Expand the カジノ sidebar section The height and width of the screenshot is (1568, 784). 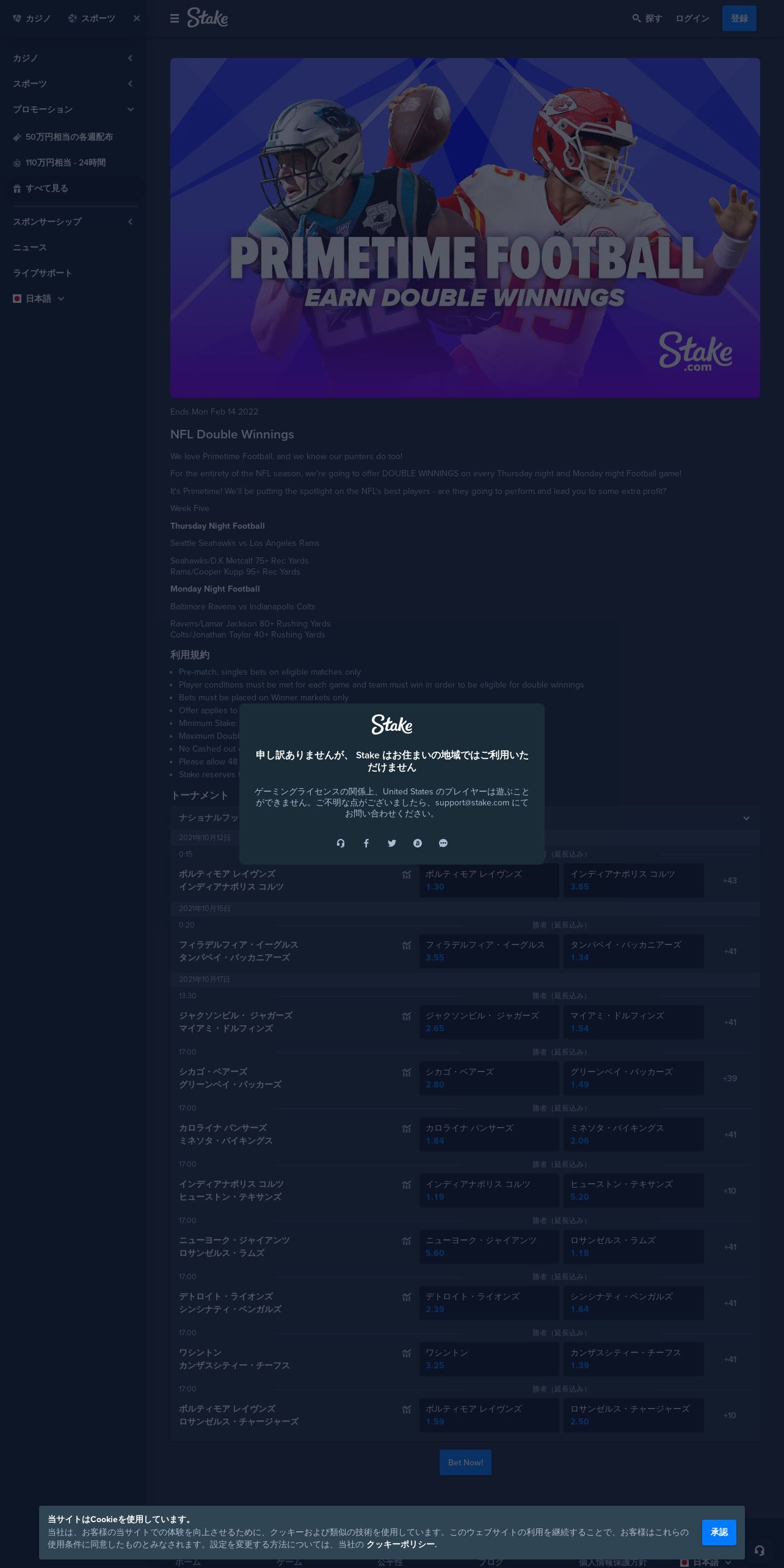pyautogui.click(x=73, y=58)
